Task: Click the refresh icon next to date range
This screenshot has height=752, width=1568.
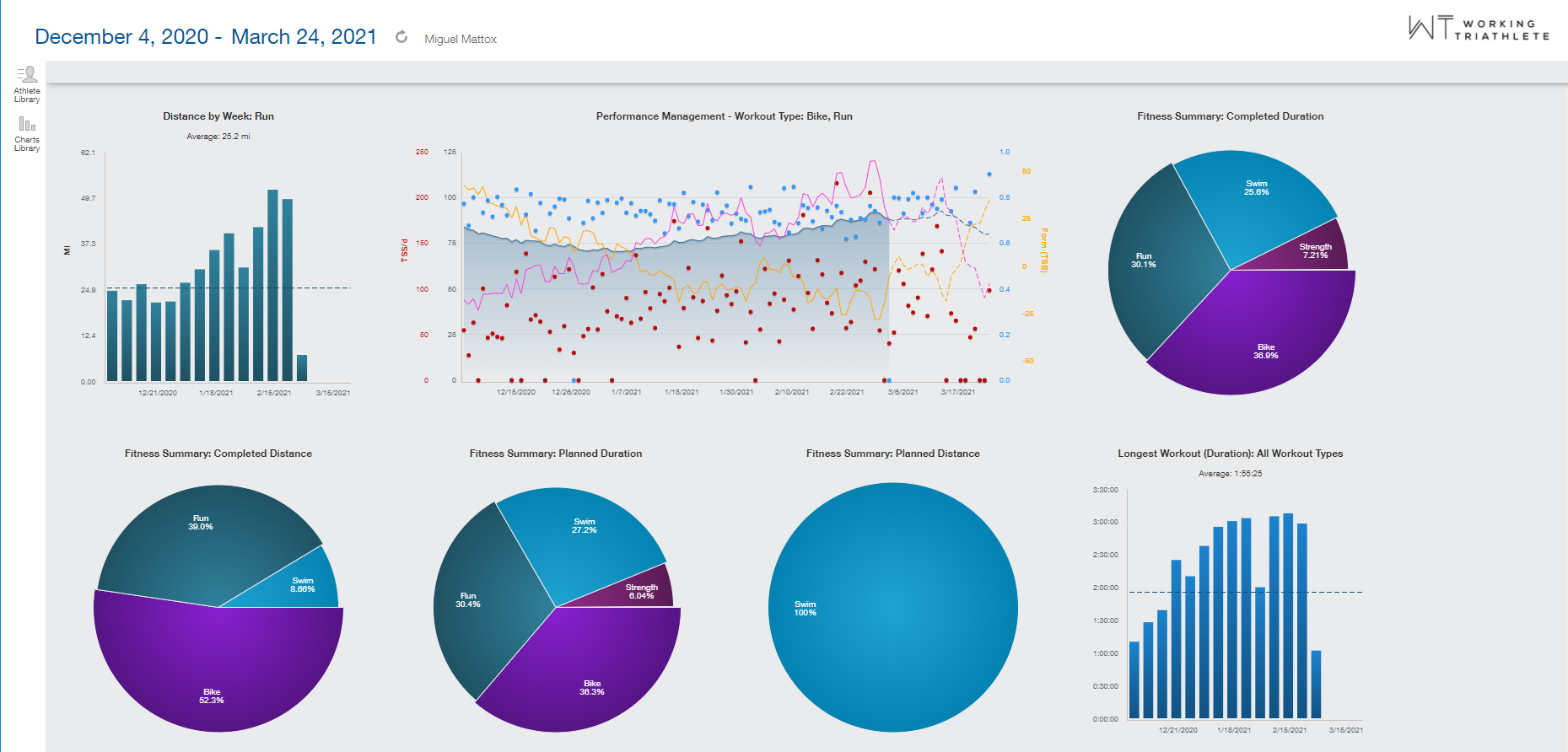Action: (x=401, y=37)
